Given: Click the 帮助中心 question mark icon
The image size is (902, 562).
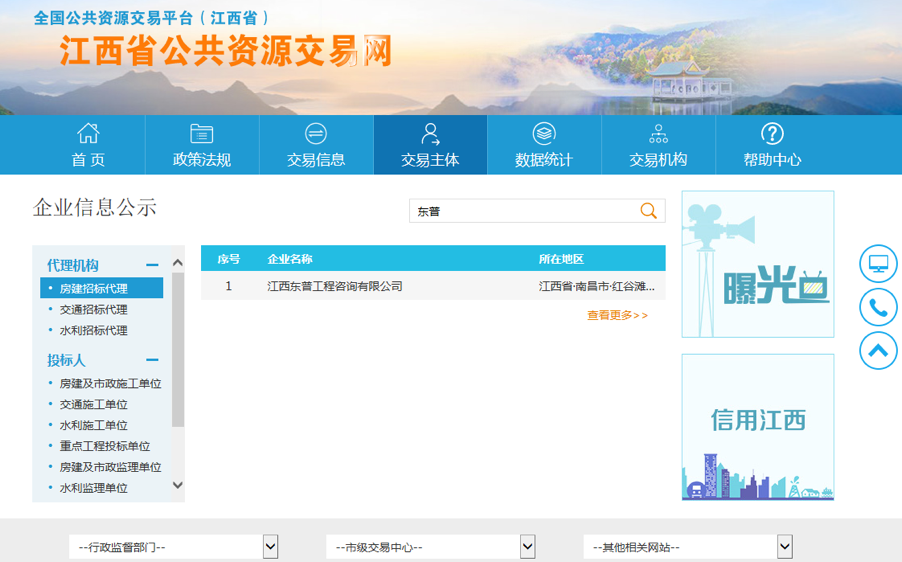Looking at the screenshot, I should pos(772,134).
